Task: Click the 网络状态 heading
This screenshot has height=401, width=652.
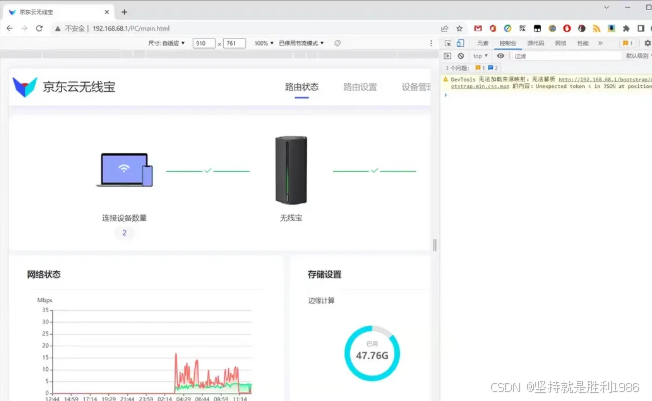Action: pyautogui.click(x=44, y=274)
